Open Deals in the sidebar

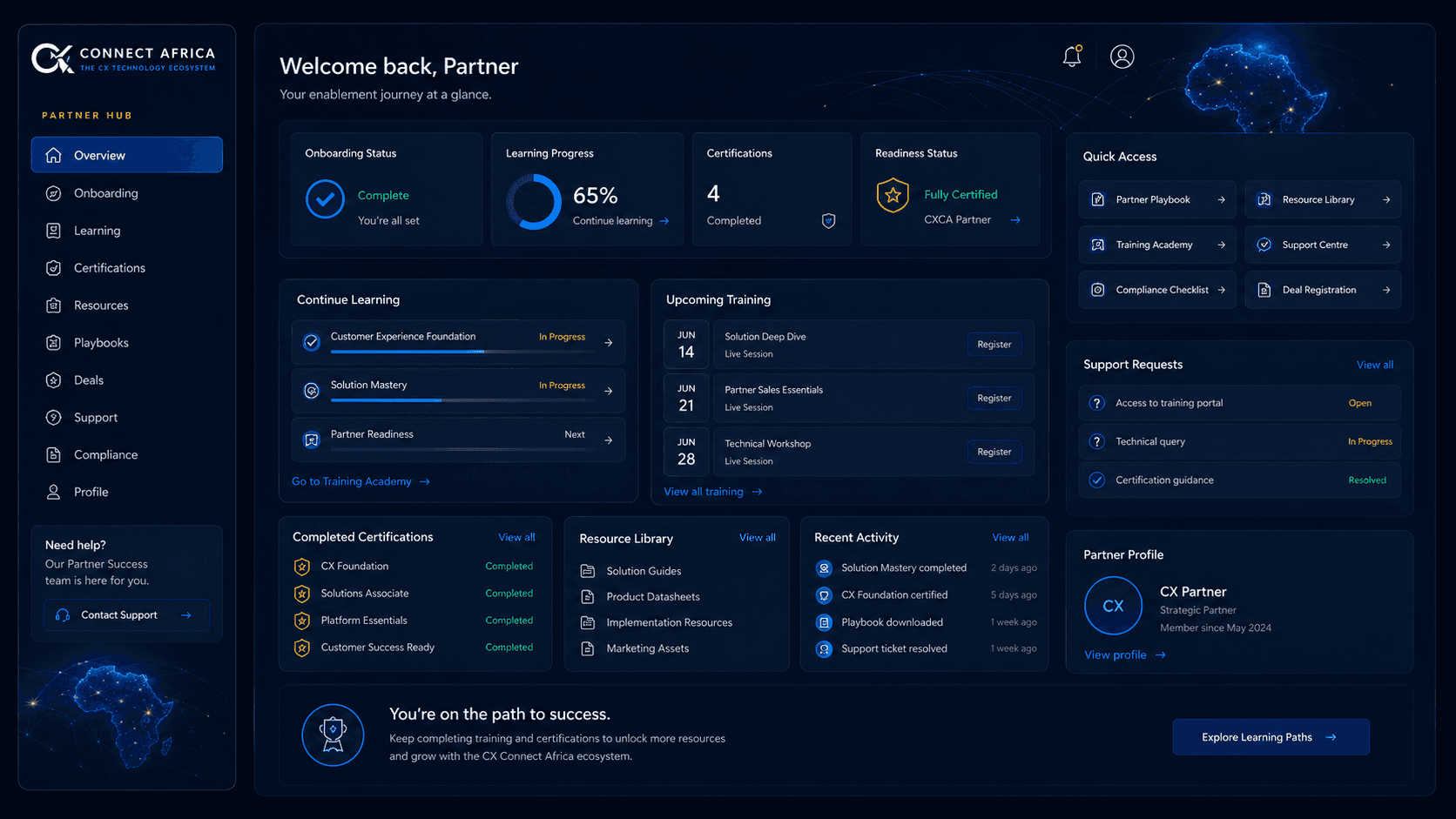pos(127,380)
